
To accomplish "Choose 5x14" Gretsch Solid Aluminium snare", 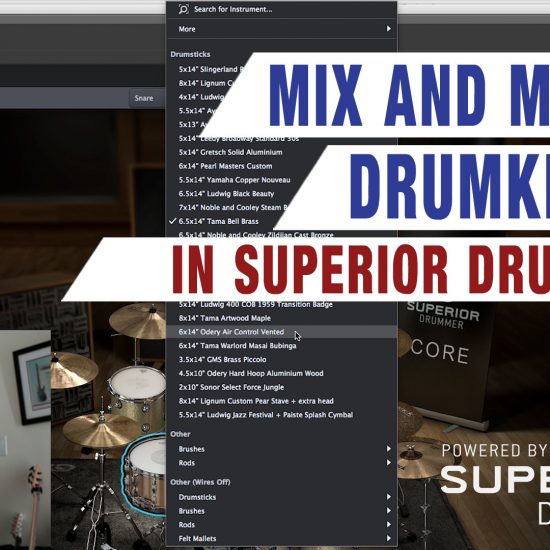I will (230, 152).
